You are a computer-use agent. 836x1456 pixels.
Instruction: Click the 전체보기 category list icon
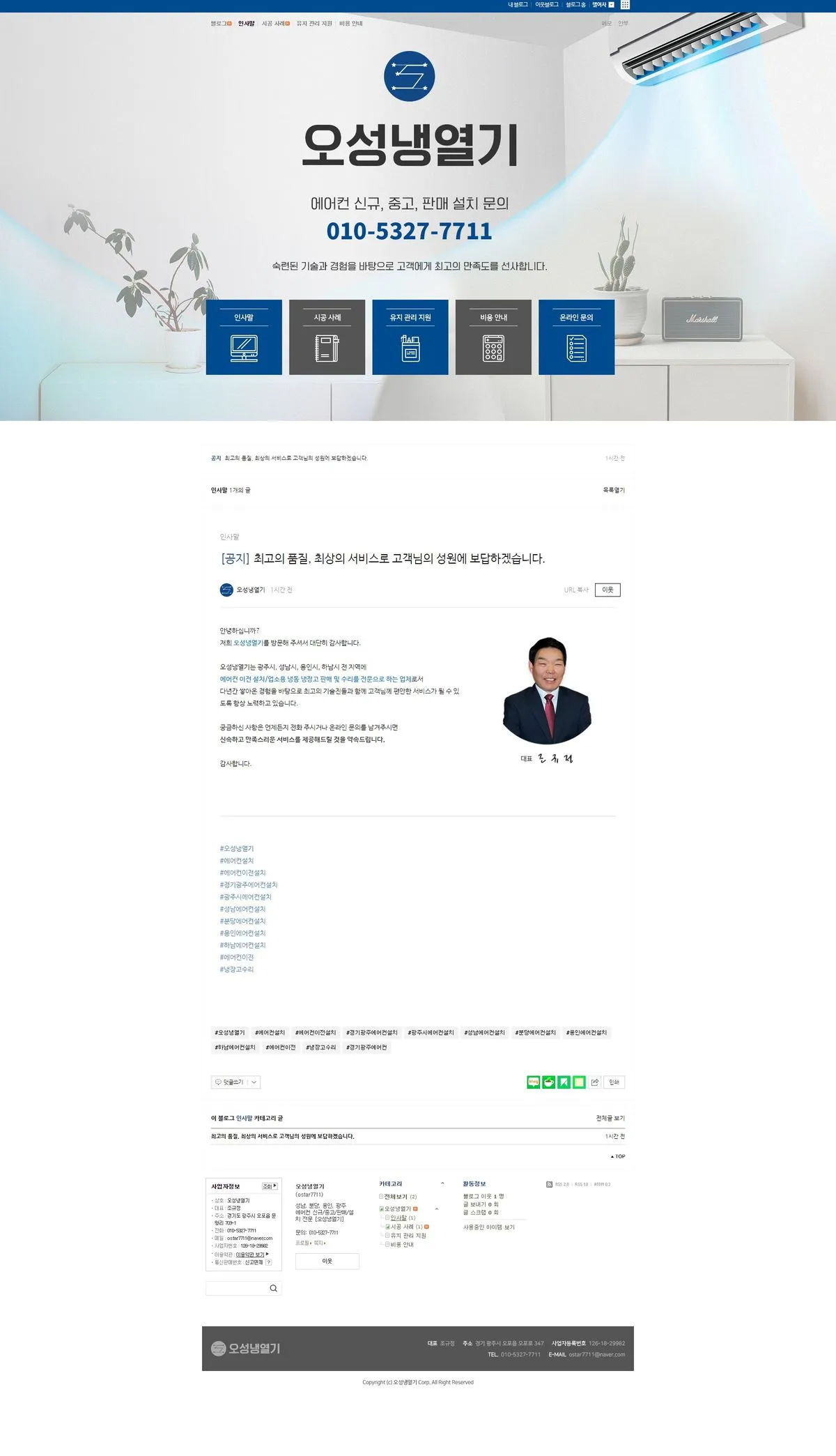point(381,1197)
